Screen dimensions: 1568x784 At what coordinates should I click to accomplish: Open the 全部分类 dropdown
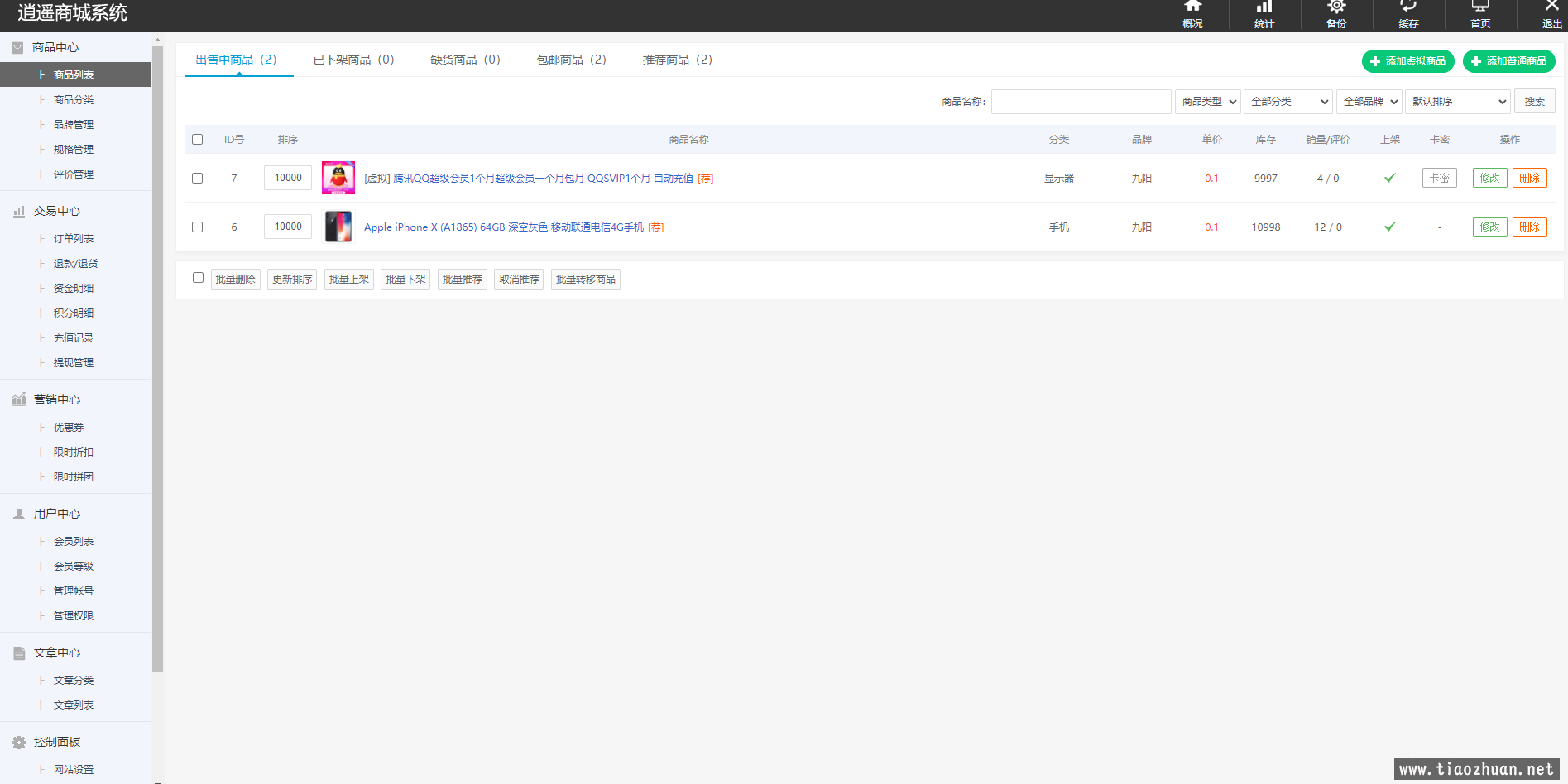[x=1288, y=102]
